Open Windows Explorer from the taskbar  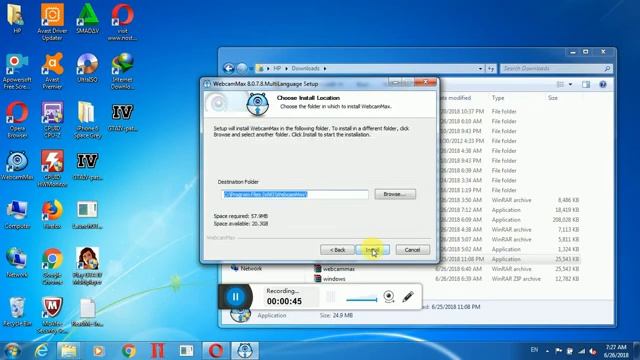pos(69,351)
